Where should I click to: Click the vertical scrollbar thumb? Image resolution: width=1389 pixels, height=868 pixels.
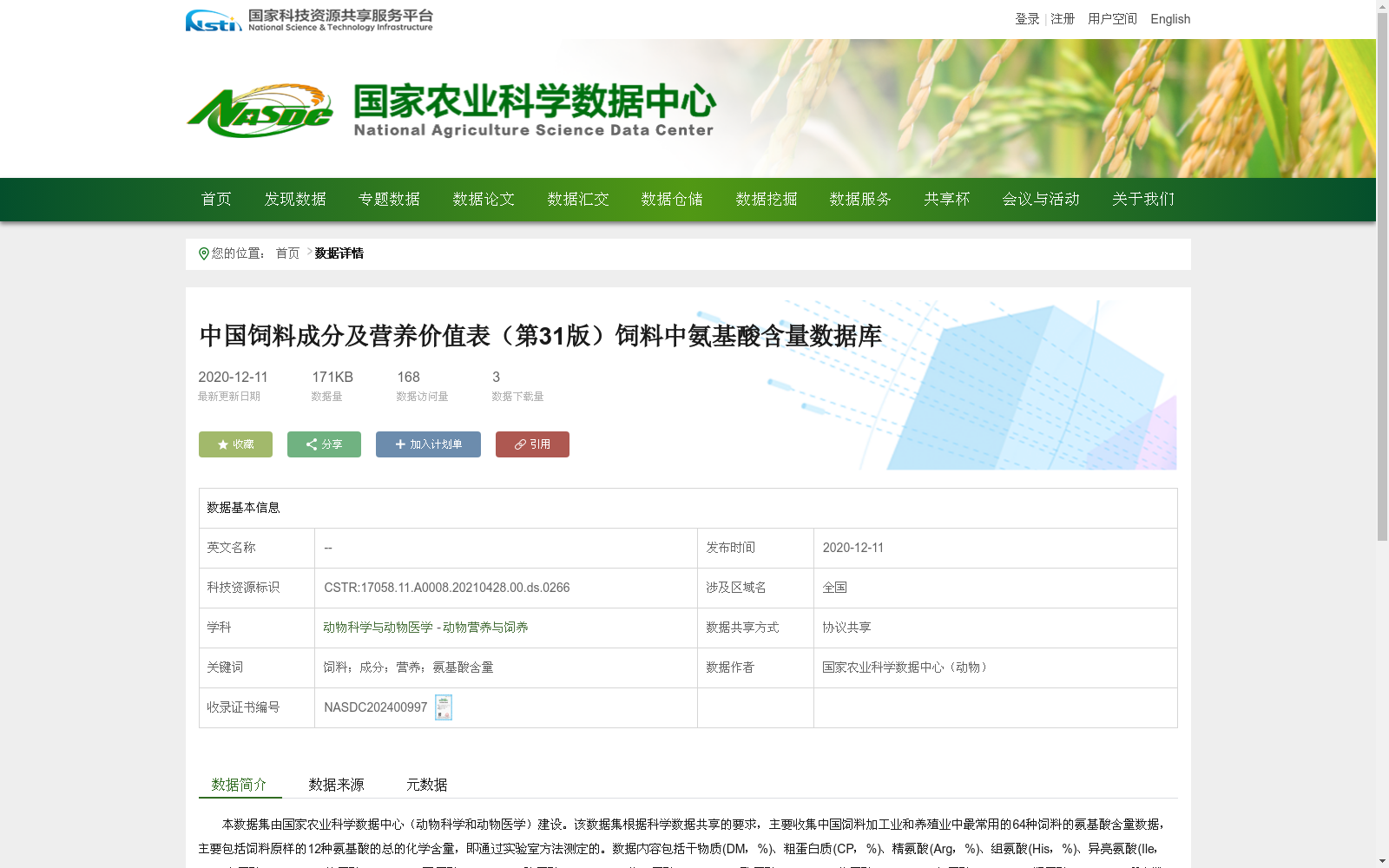pos(1382,277)
